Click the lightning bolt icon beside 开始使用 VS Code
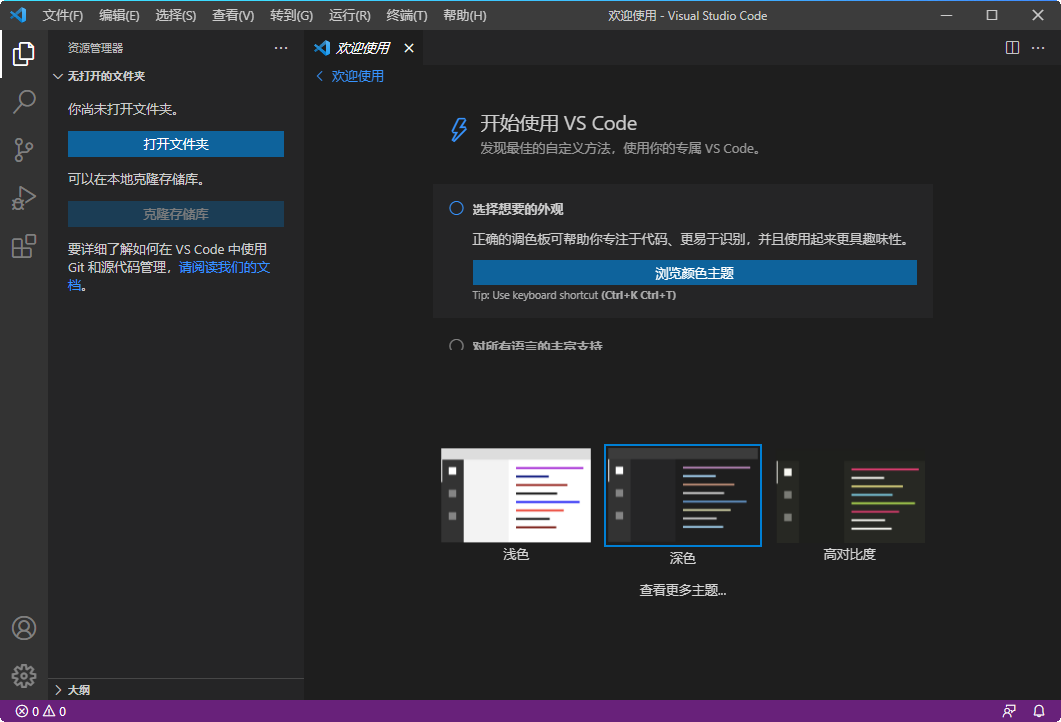The width and height of the screenshot is (1061, 722). point(459,129)
